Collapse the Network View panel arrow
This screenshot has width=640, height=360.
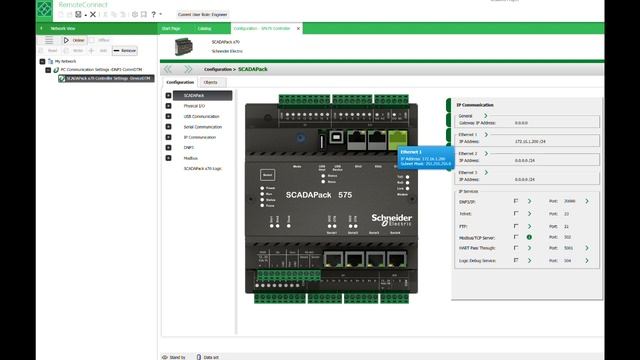[x=41, y=29]
